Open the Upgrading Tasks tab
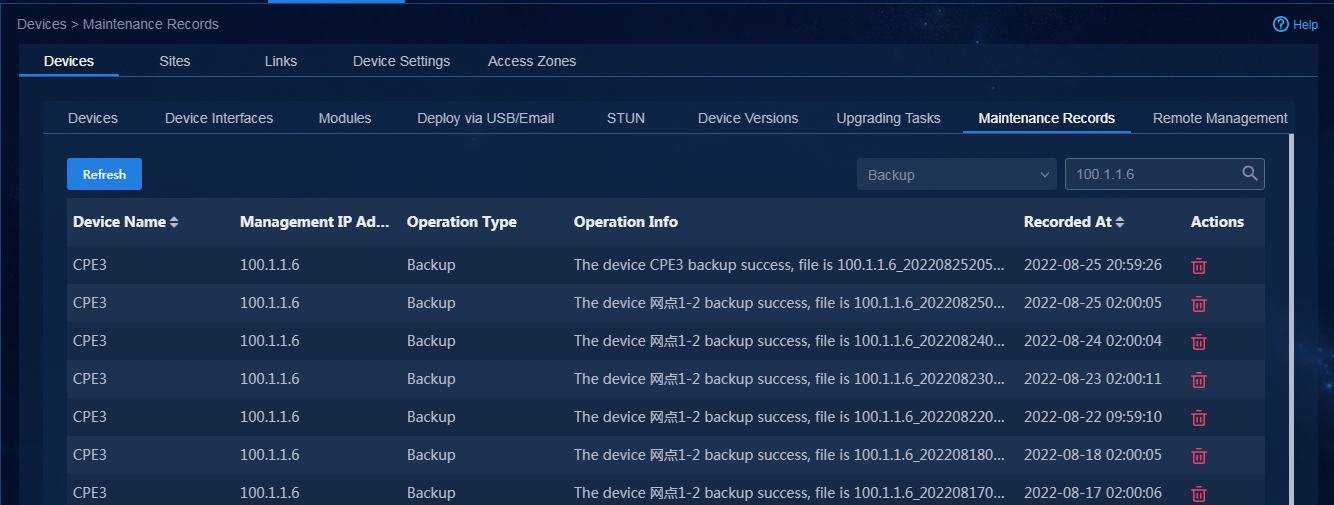This screenshot has height=505, width=1334. [x=888, y=118]
